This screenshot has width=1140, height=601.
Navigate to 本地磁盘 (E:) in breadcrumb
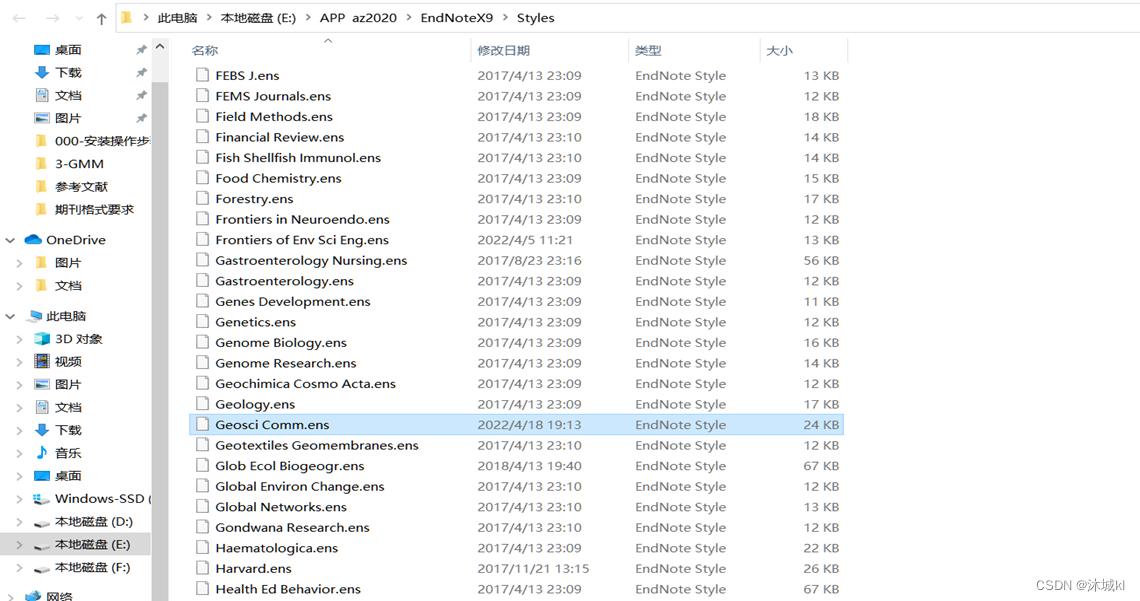pyautogui.click(x=258, y=18)
